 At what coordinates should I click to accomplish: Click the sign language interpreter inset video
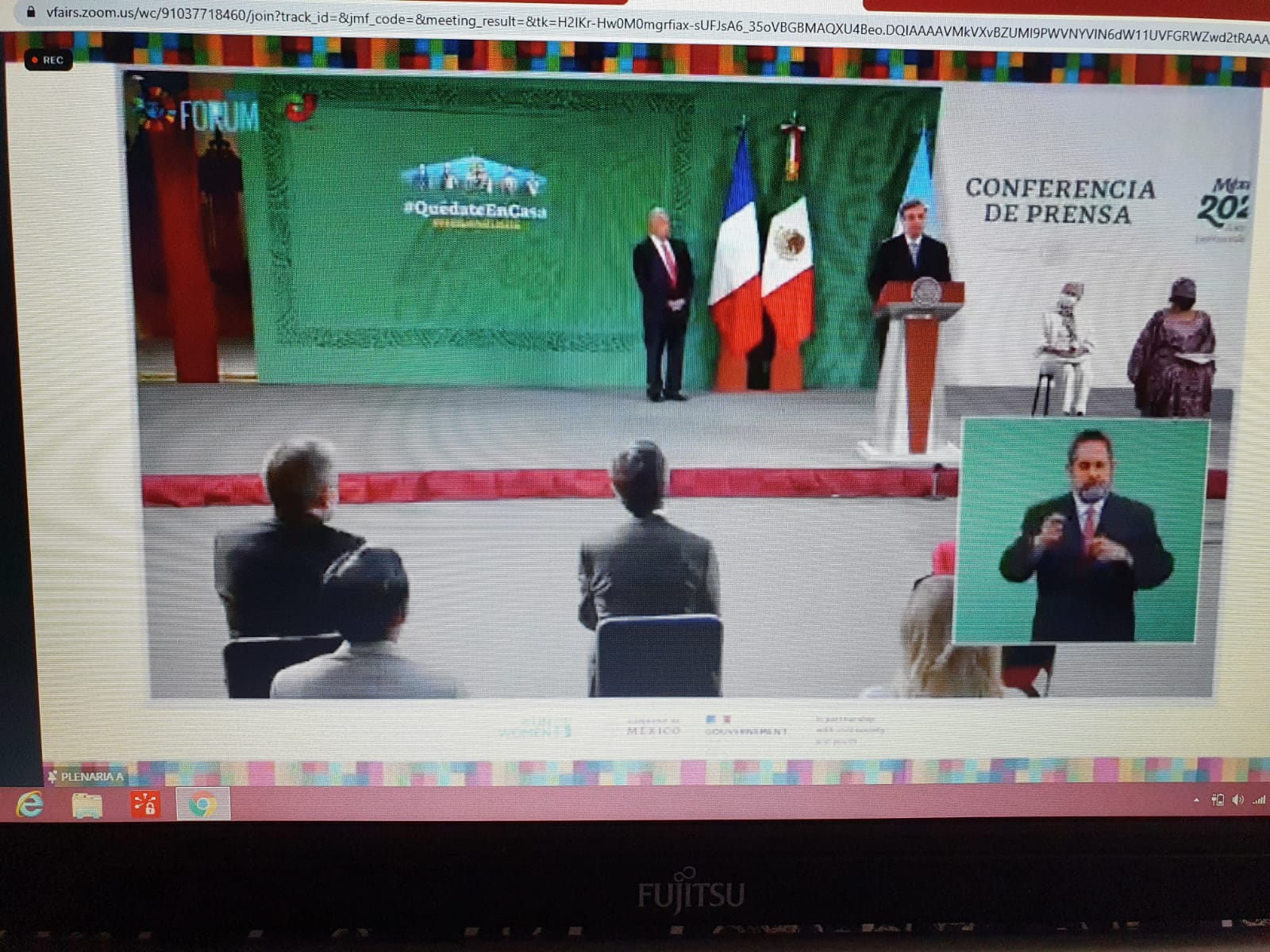point(1082,532)
